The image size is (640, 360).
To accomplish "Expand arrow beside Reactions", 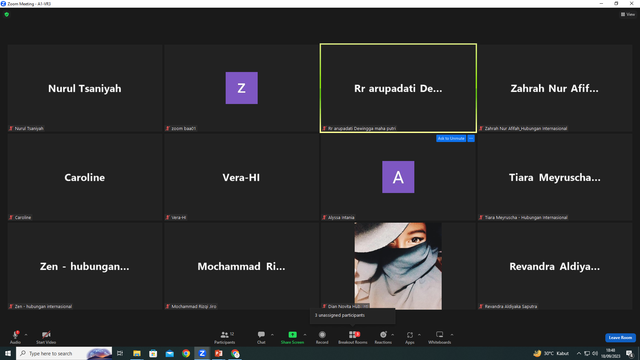I will (x=393, y=335).
